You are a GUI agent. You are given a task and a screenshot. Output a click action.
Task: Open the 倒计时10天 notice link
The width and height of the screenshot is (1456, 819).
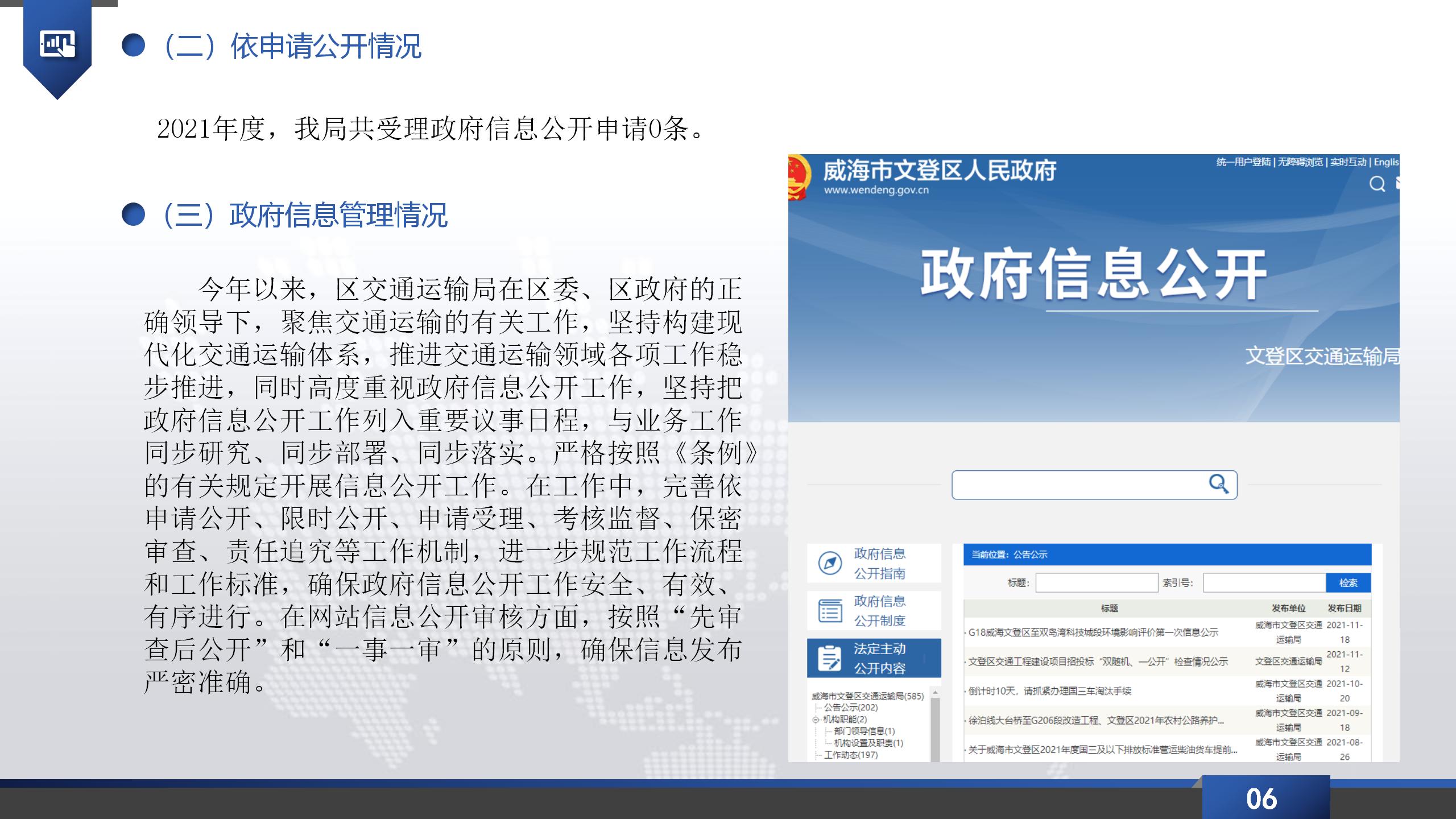pyautogui.click(x=1050, y=691)
